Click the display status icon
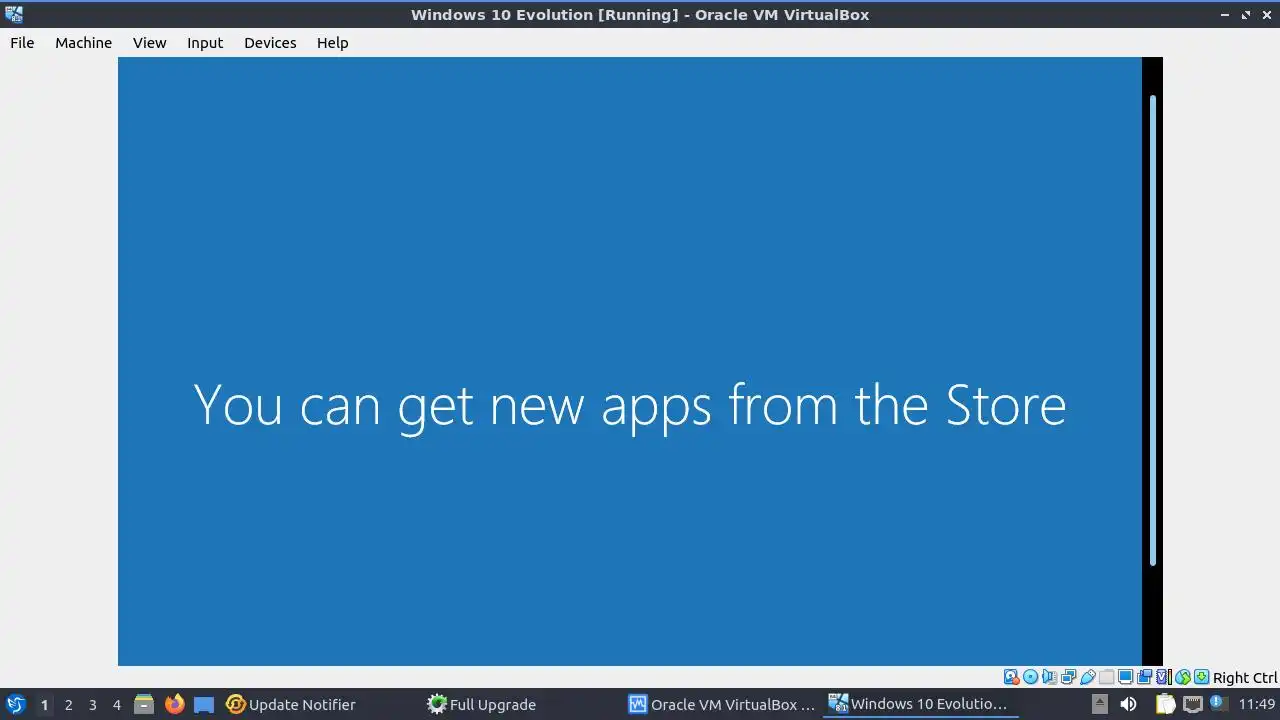 coord(1125,677)
